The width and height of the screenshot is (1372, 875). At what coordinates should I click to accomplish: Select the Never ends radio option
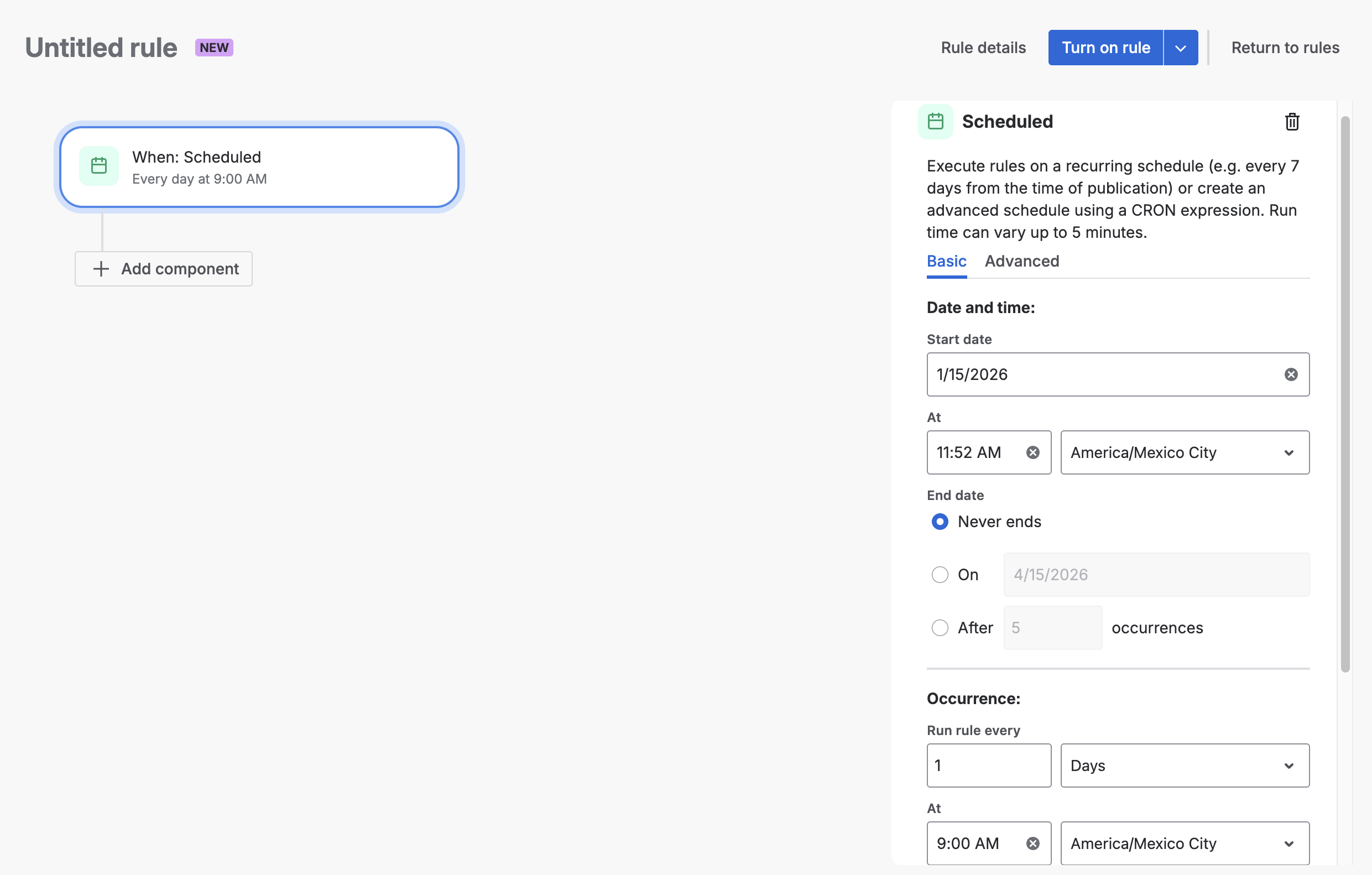940,522
